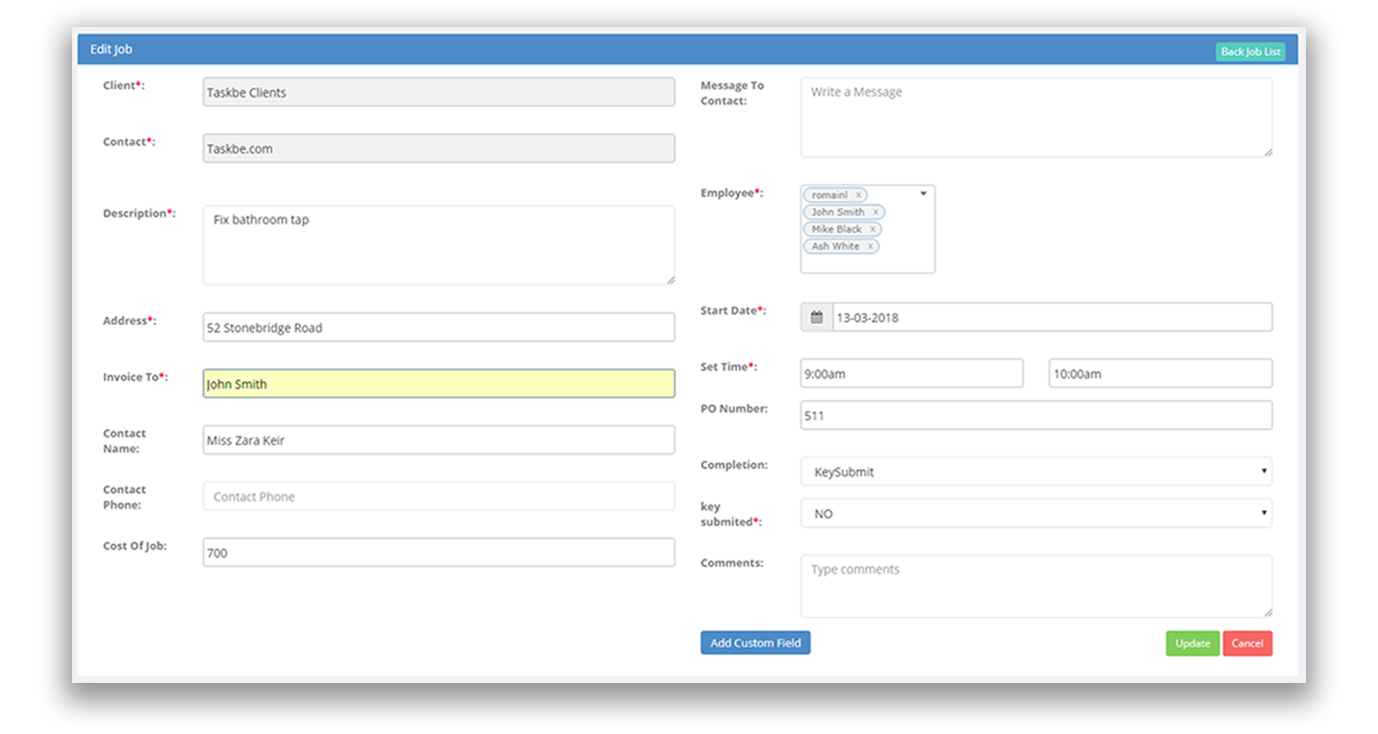Open the Completion dropdown showing KeySubmit
The height and width of the screenshot is (734, 1378).
click(1036, 471)
